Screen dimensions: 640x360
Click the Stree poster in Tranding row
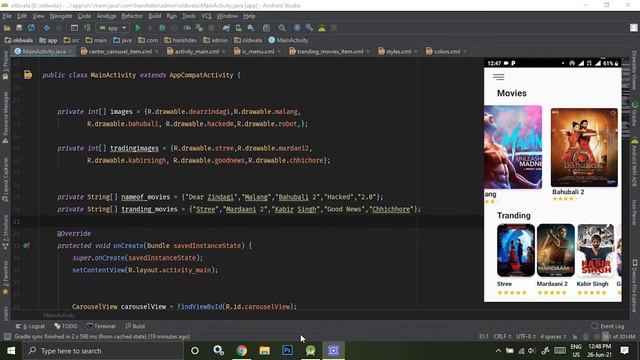tap(516, 250)
